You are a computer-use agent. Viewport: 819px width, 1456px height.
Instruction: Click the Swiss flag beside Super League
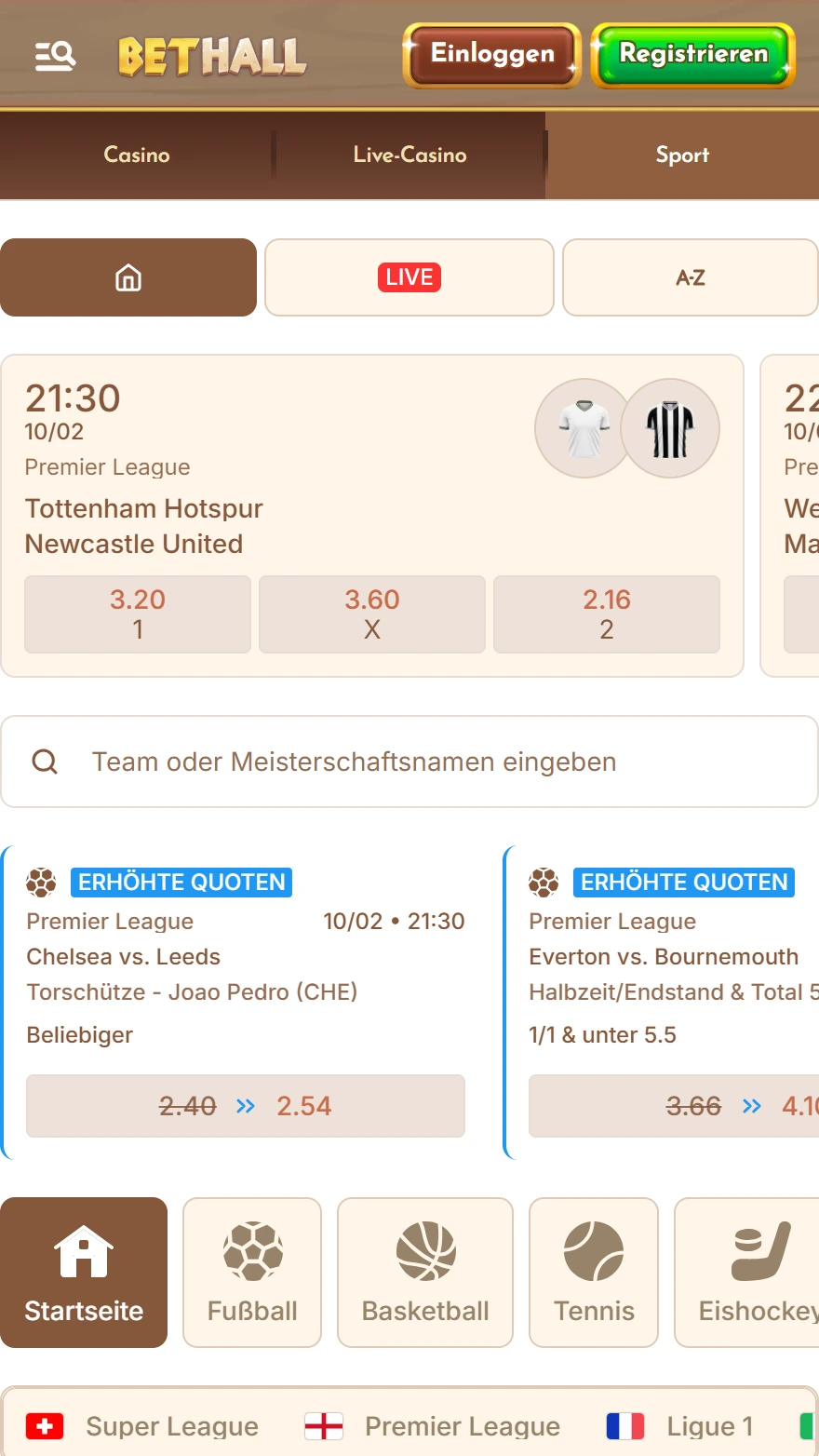click(43, 1425)
